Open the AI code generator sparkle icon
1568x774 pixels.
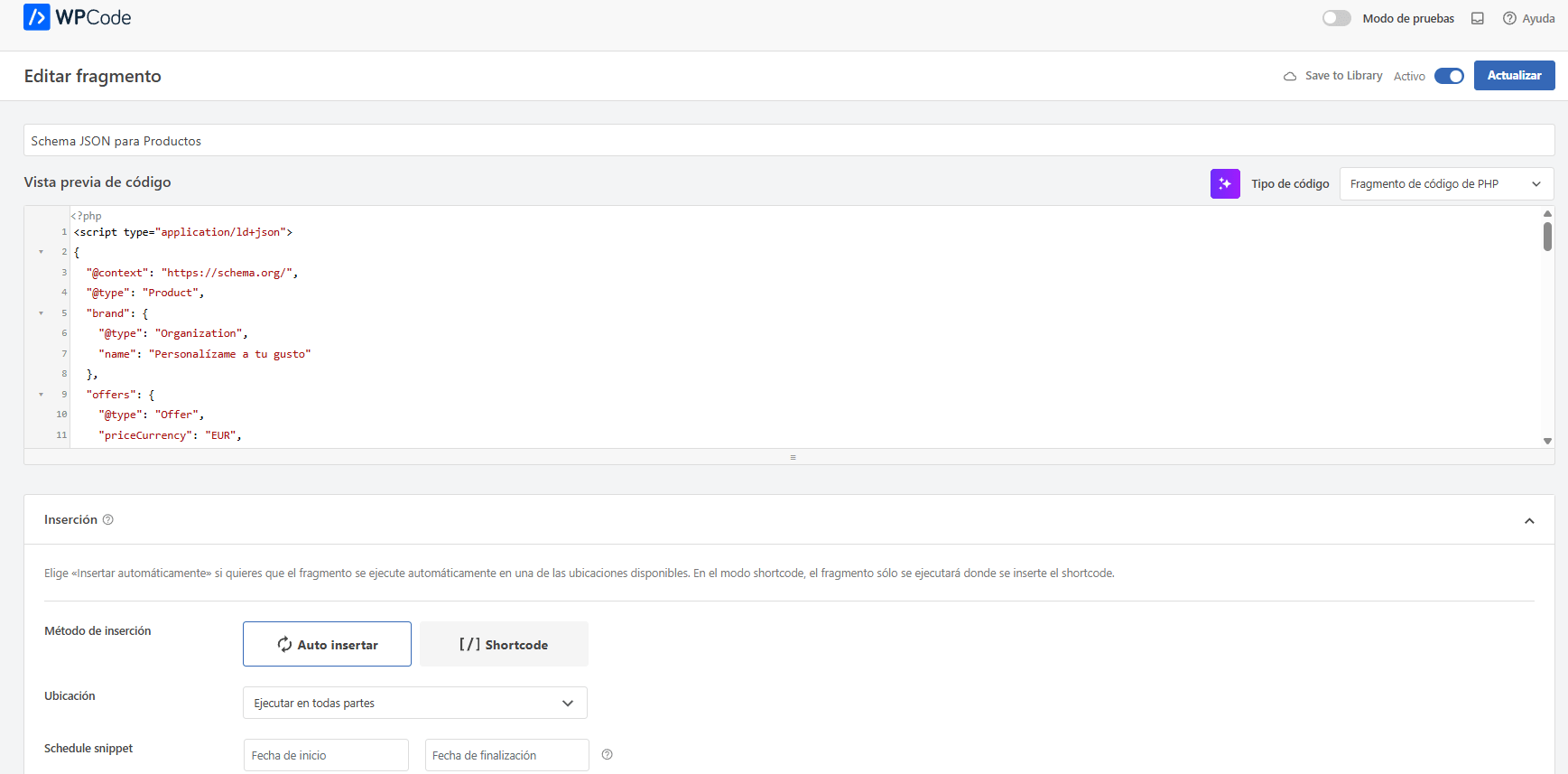click(1225, 183)
